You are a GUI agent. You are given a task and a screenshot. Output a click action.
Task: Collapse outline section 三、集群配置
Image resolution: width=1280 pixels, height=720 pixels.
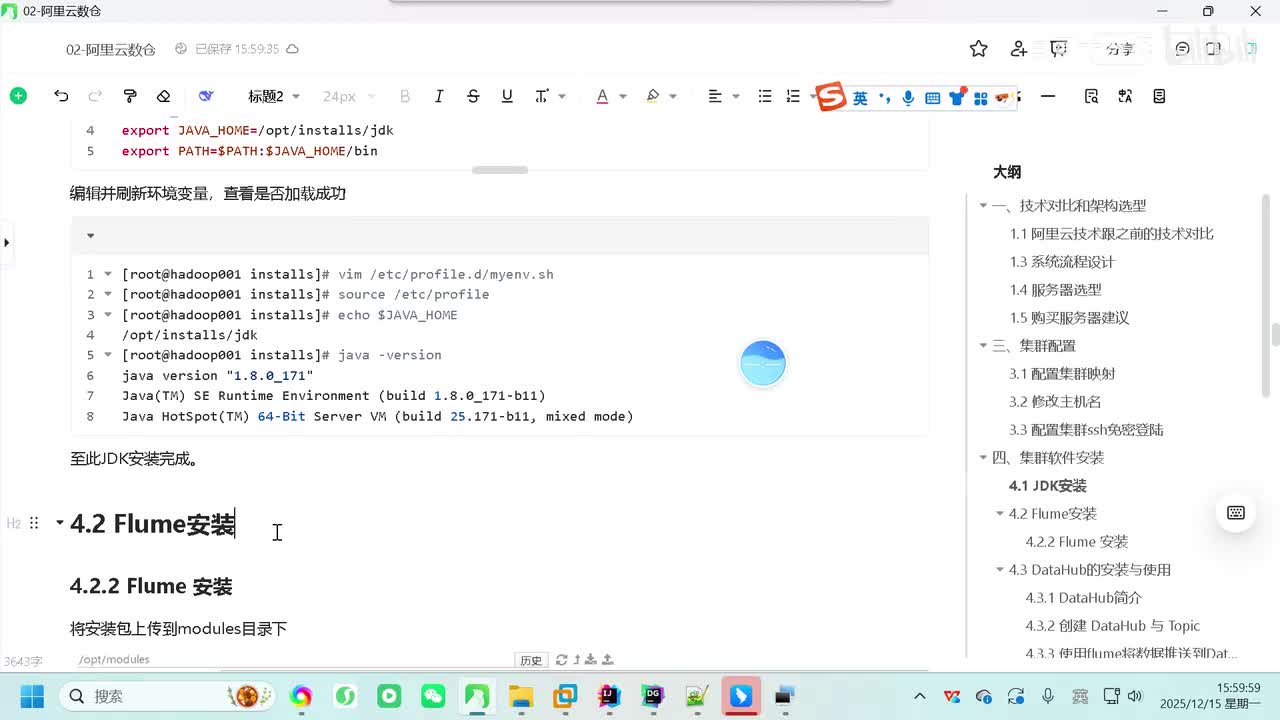coord(983,346)
